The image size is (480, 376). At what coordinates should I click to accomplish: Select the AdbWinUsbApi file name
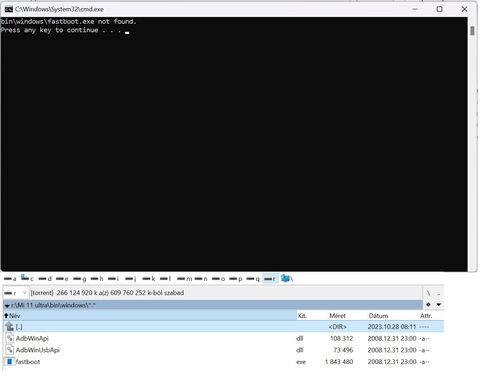[38, 350]
